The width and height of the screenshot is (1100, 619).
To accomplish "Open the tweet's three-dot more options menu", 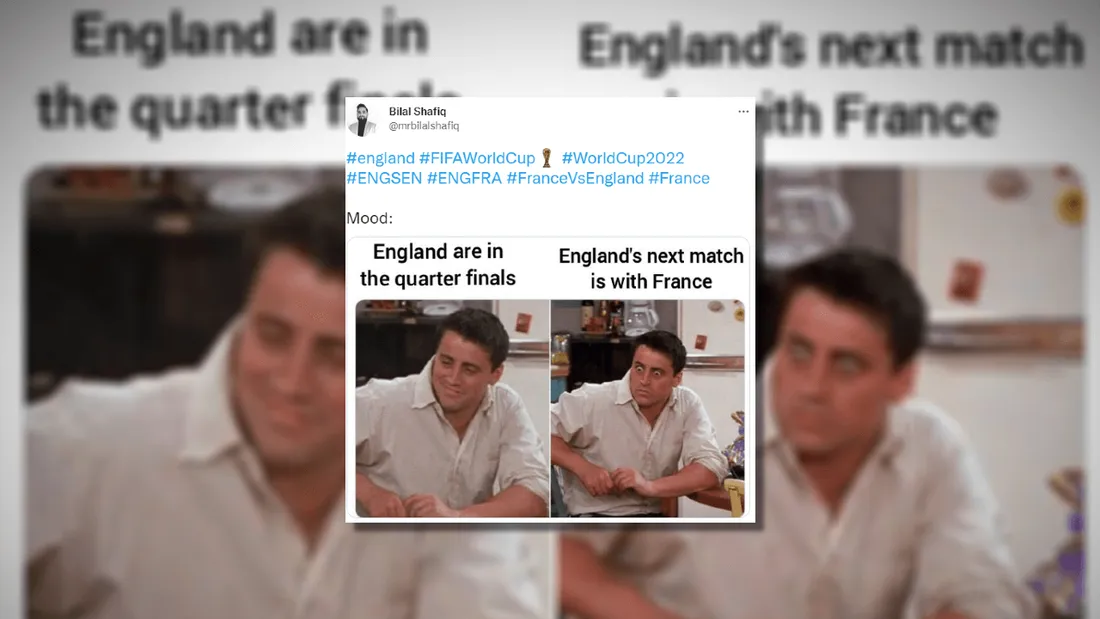I will (x=743, y=112).
